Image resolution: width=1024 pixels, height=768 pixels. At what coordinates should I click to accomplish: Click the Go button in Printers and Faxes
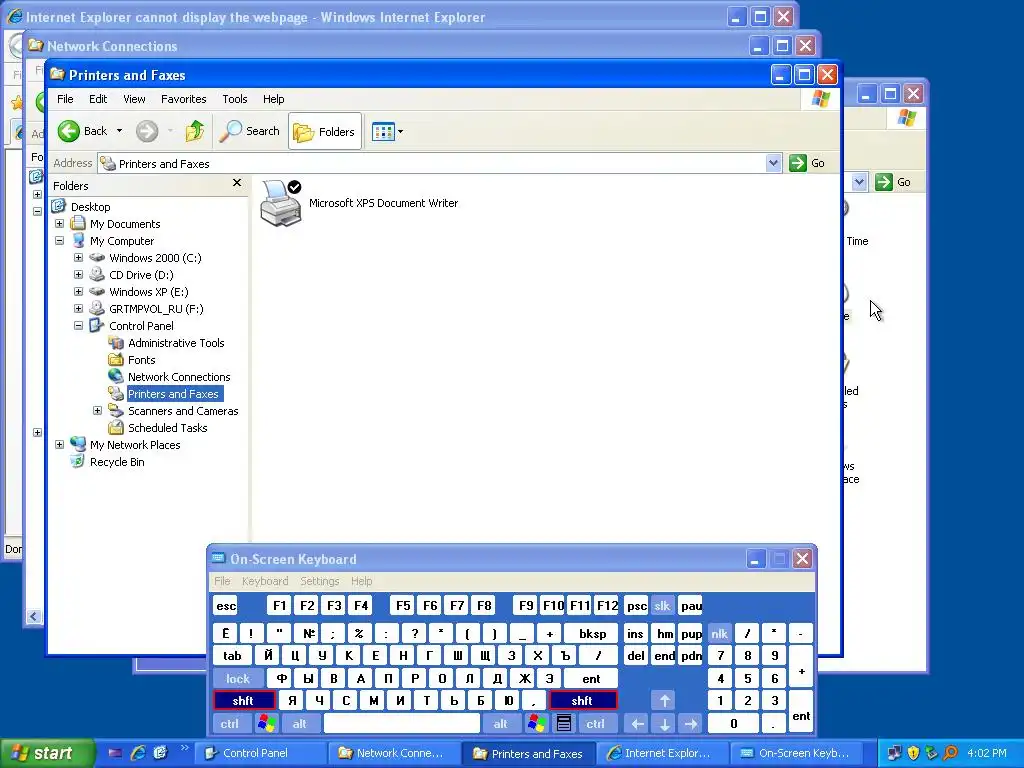coord(807,163)
